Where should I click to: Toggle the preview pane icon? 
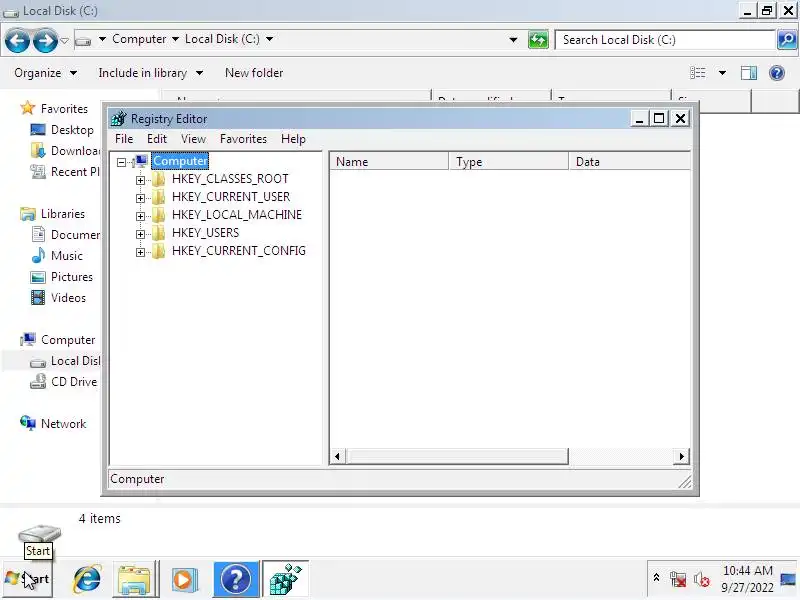(x=748, y=73)
